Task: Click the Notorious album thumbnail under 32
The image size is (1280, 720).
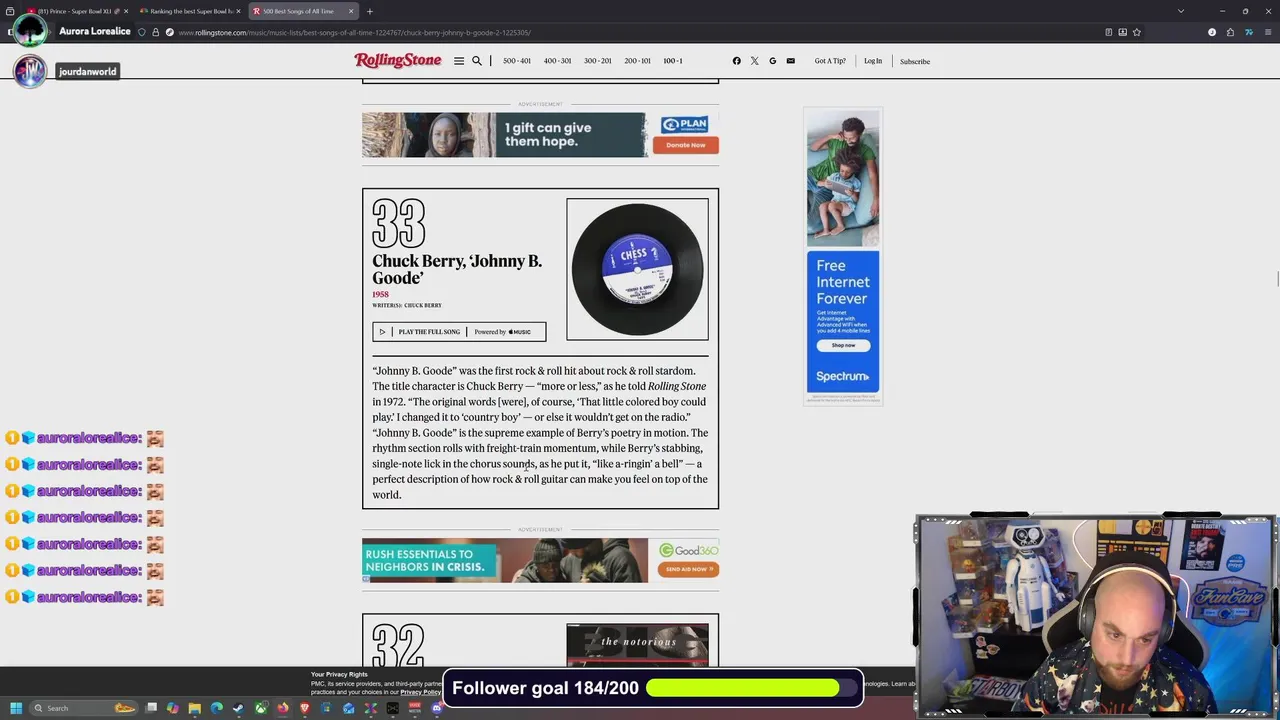Action: click(x=637, y=644)
